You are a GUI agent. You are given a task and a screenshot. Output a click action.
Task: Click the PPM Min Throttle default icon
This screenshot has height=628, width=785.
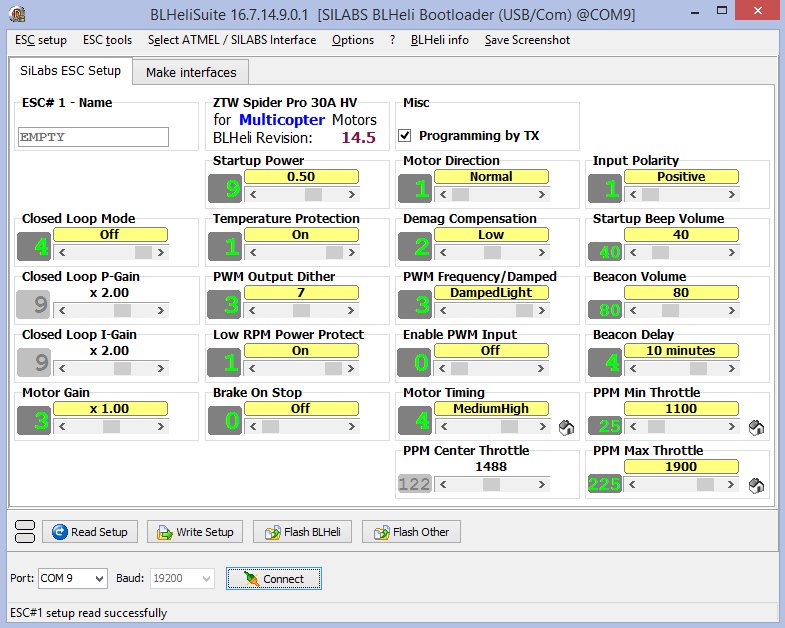click(756, 427)
